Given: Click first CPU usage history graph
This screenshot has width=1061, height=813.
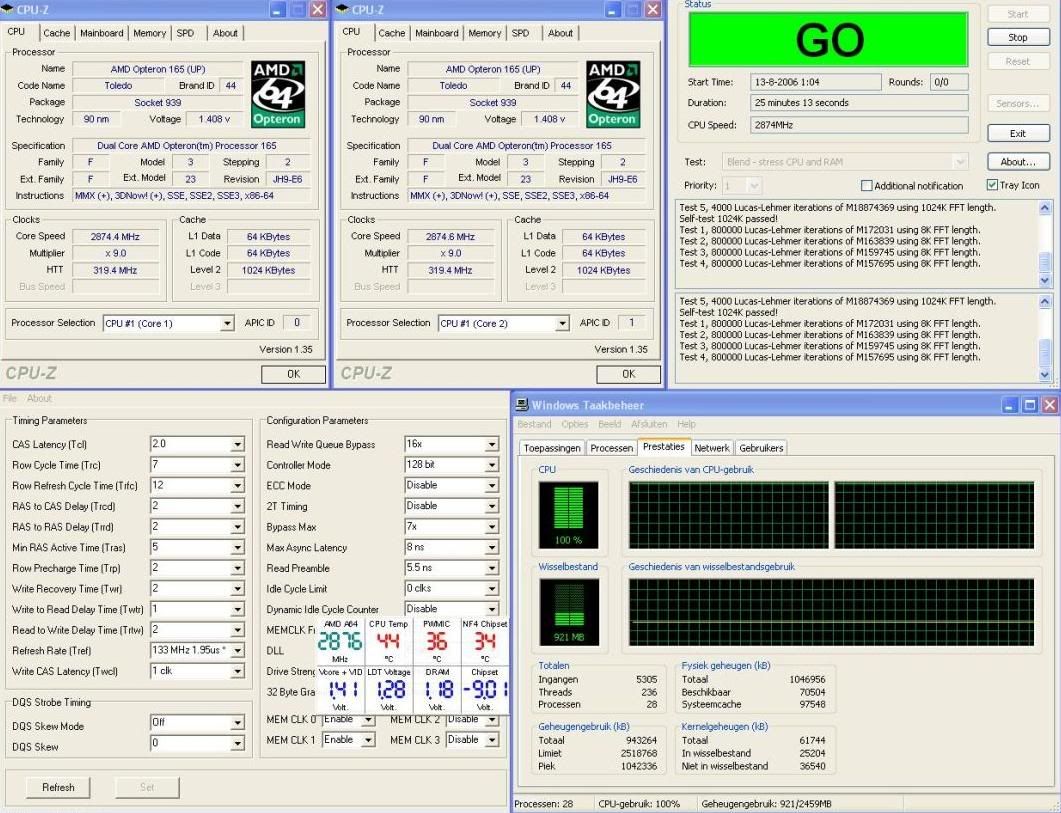Looking at the screenshot, I should [729, 515].
